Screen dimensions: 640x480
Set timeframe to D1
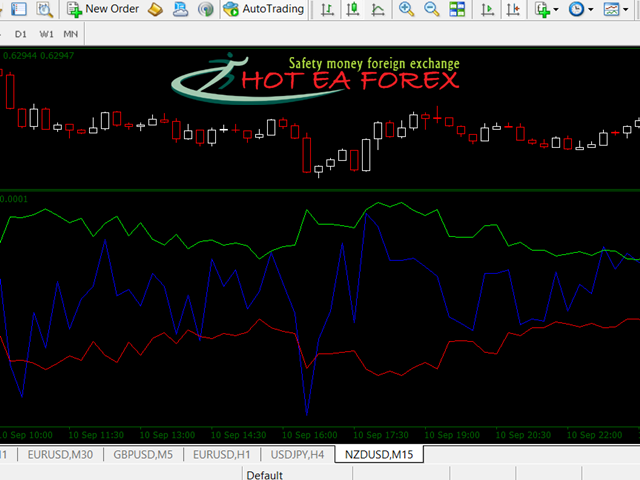point(21,33)
